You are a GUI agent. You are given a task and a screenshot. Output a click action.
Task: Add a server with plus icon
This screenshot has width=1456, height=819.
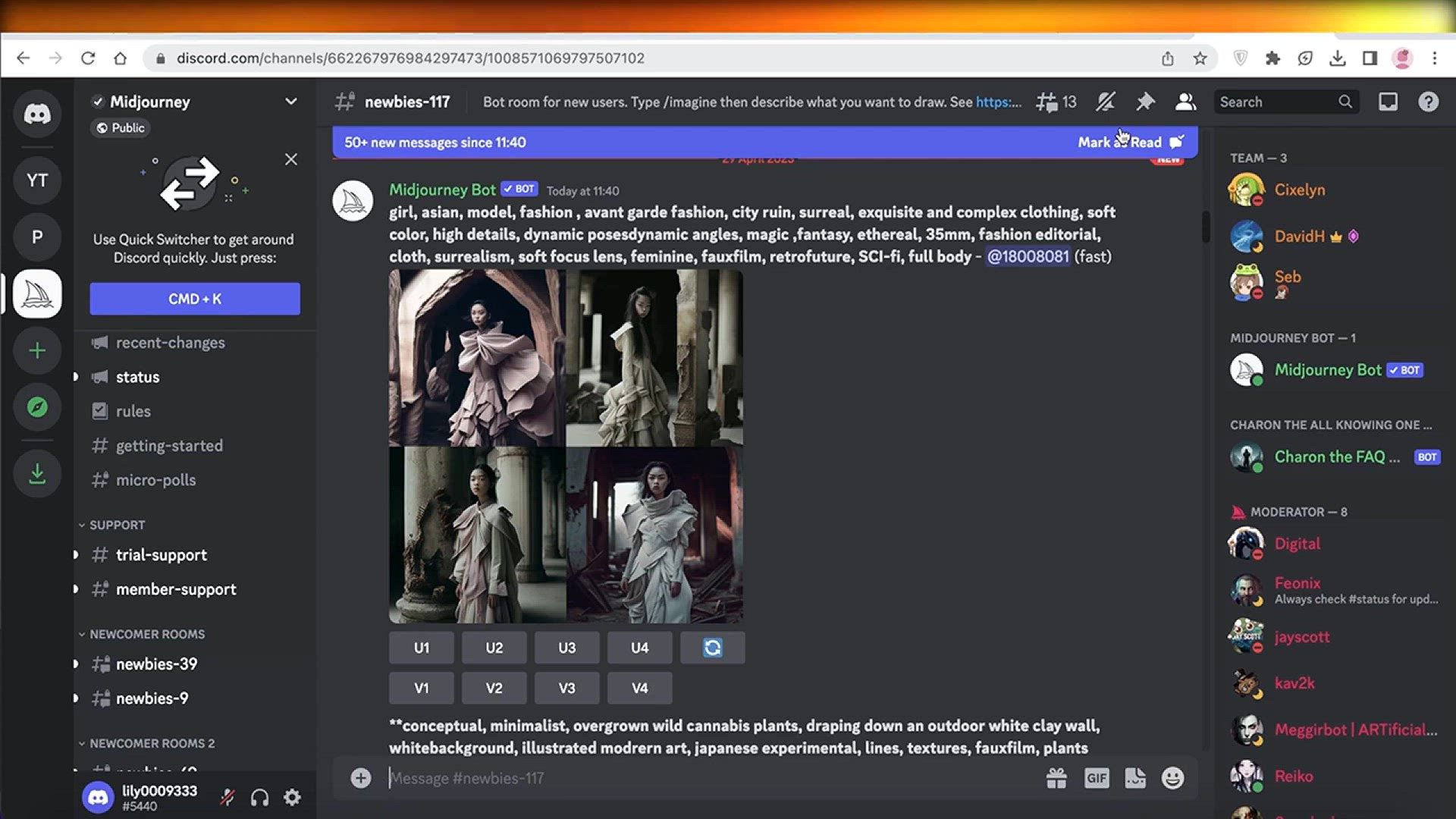(x=37, y=350)
